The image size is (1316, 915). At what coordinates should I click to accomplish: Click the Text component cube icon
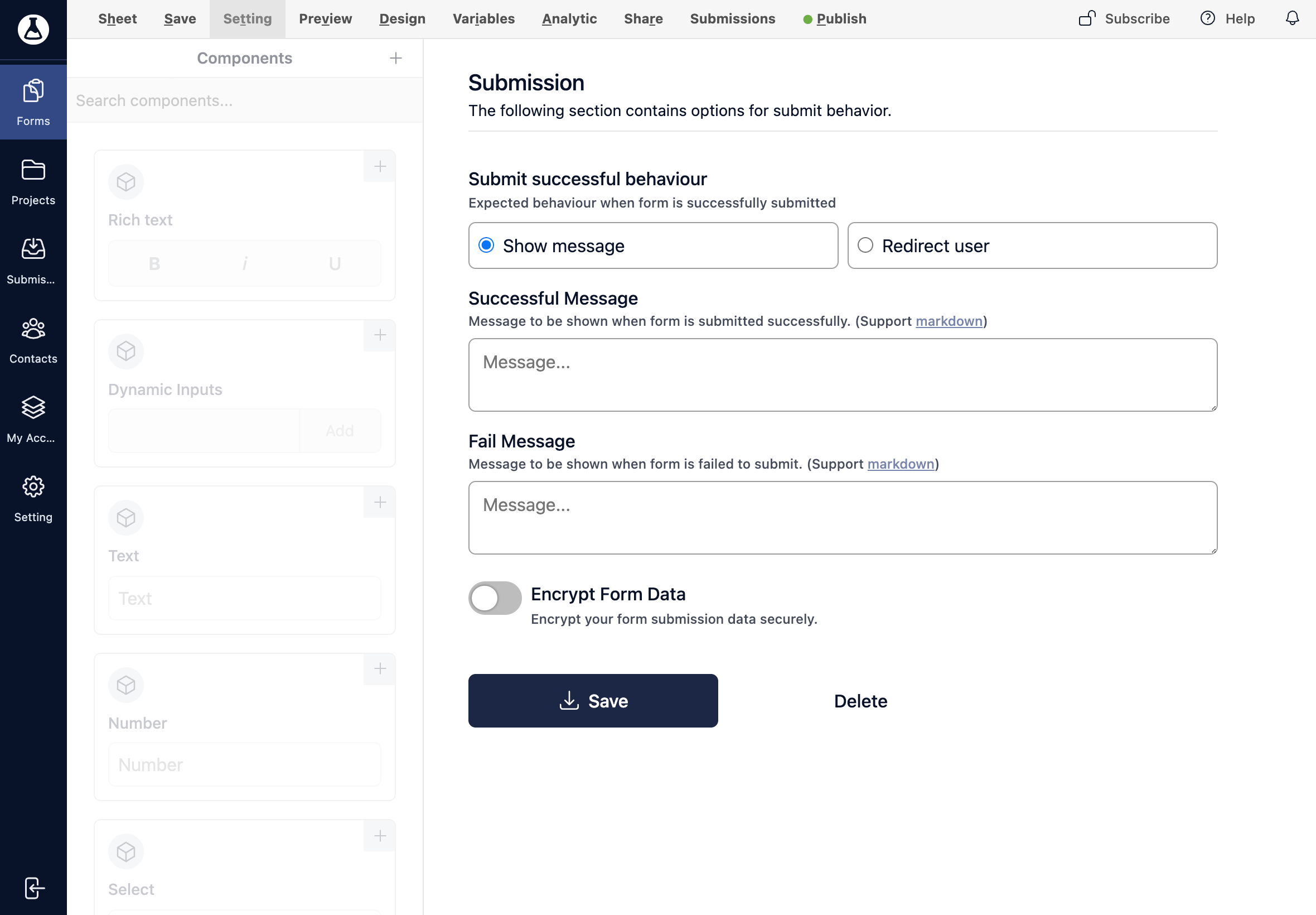[x=125, y=518]
